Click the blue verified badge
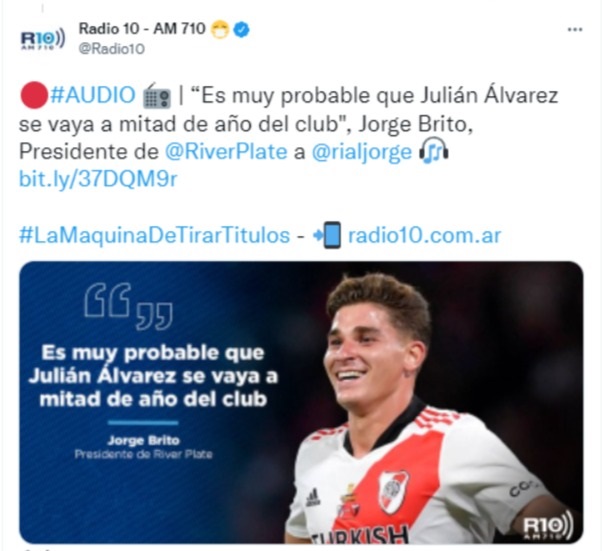This screenshot has height=551, width=602. 242,29
